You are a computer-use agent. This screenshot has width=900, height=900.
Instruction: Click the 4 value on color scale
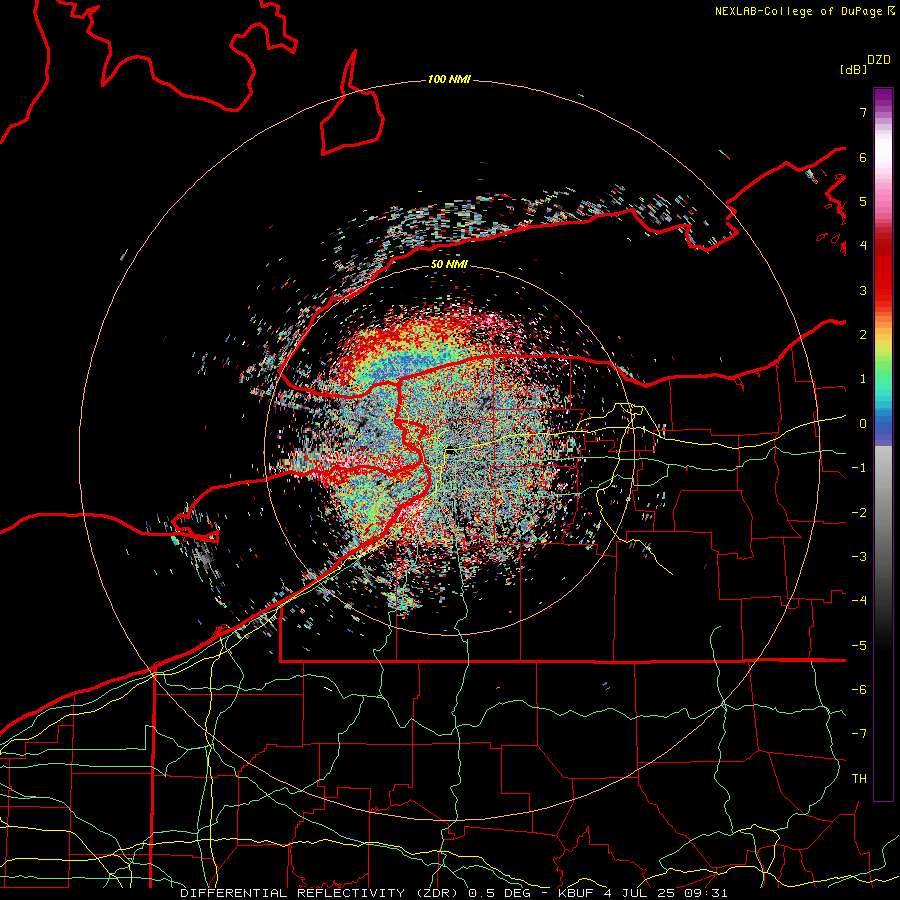(x=863, y=246)
